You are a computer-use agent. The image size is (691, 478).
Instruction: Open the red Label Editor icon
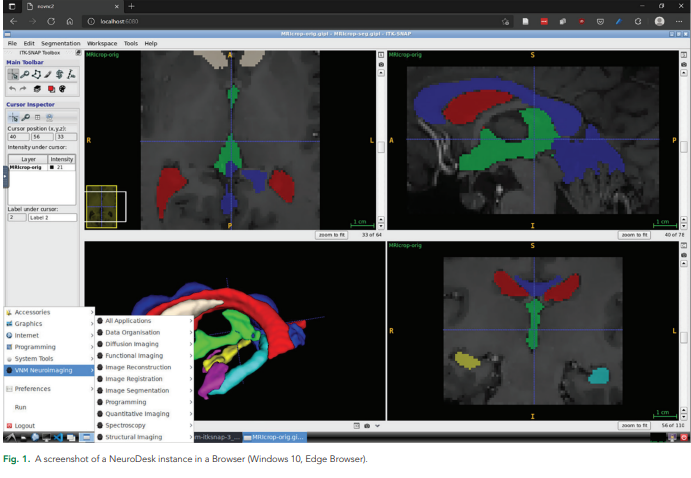pos(51,89)
